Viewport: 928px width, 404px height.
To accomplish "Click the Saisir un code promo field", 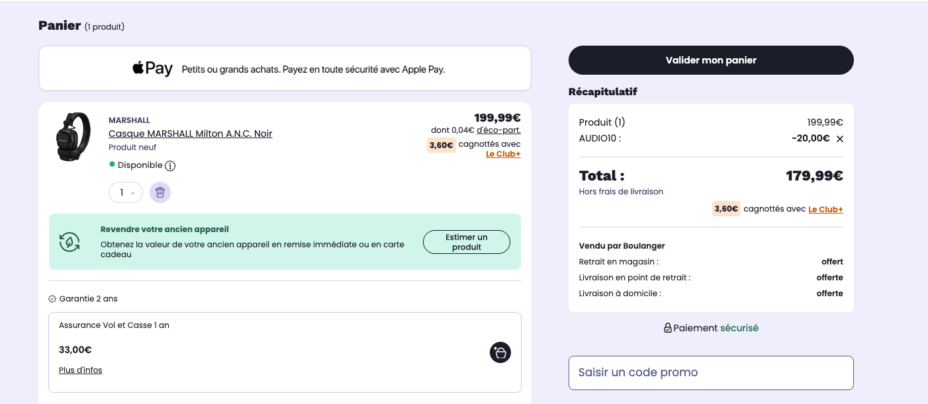I will 711,373.
